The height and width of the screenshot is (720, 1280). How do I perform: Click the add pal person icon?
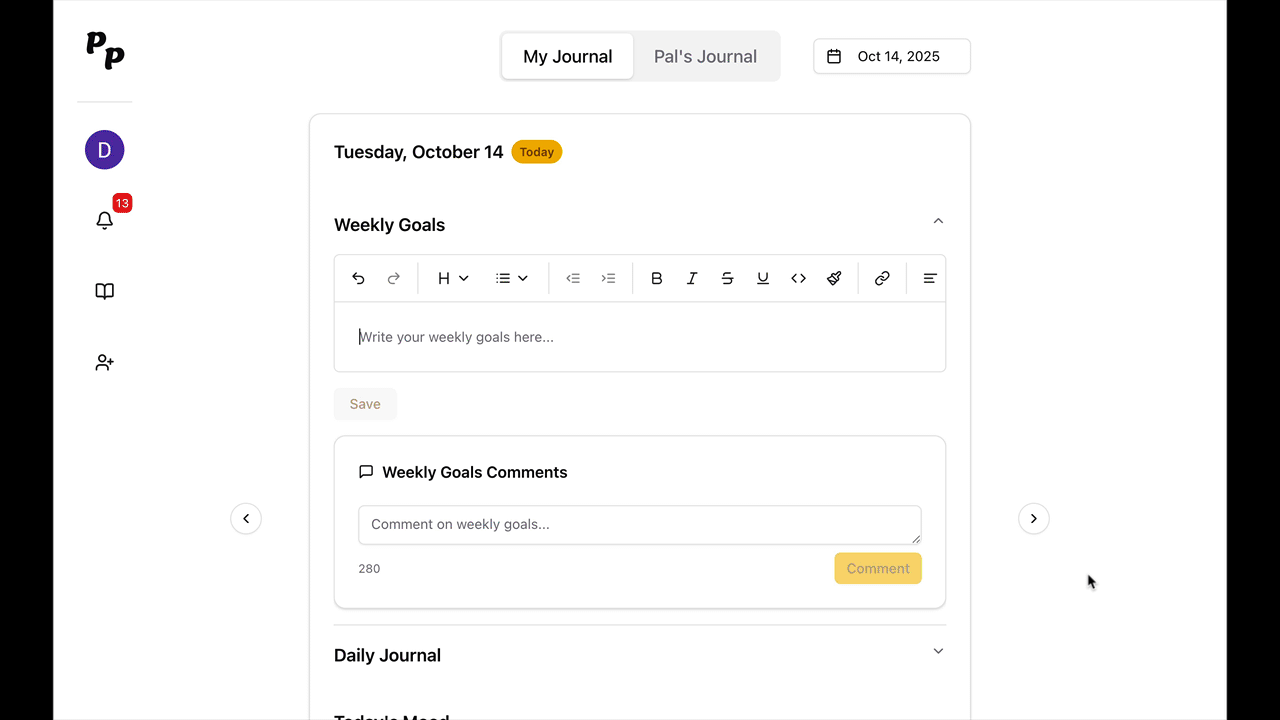click(105, 363)
